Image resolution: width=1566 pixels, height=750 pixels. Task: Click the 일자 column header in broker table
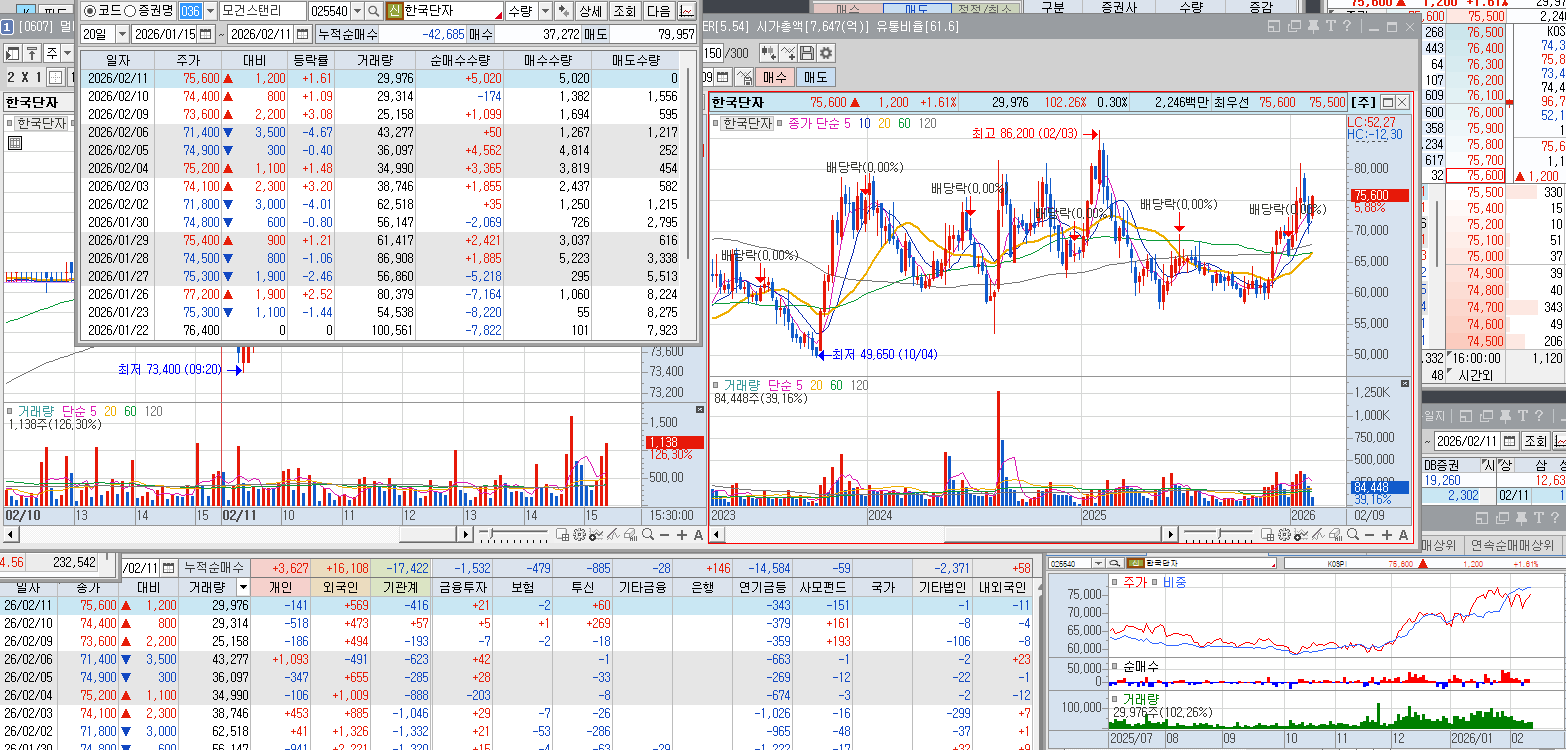pyautogui.click(x=118, y=61)
